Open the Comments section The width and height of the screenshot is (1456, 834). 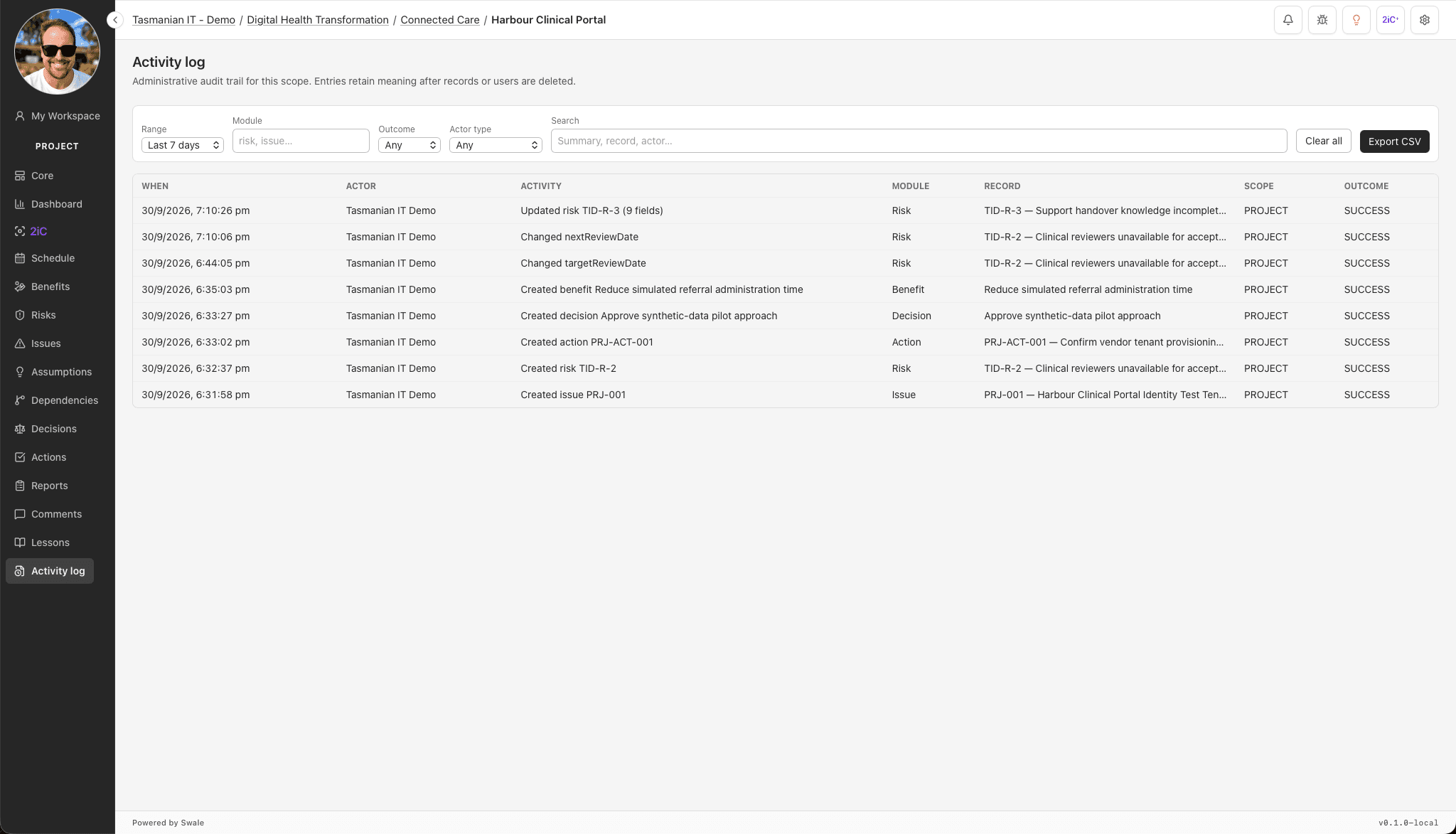point(48,514)
